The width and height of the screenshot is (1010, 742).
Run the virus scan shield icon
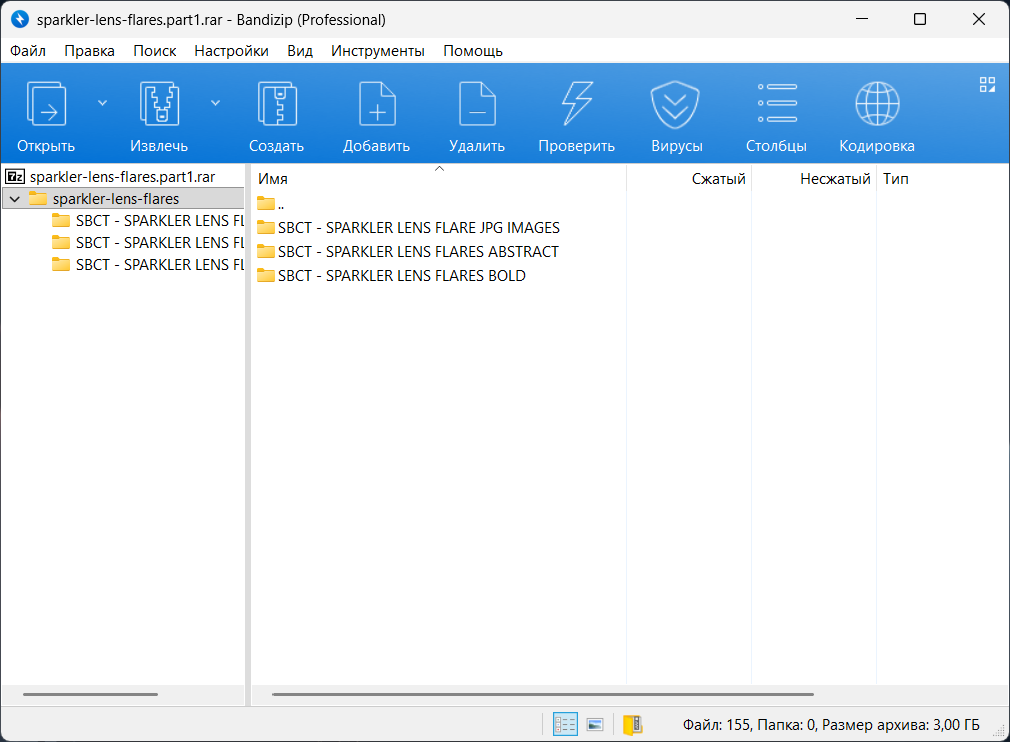676,105
